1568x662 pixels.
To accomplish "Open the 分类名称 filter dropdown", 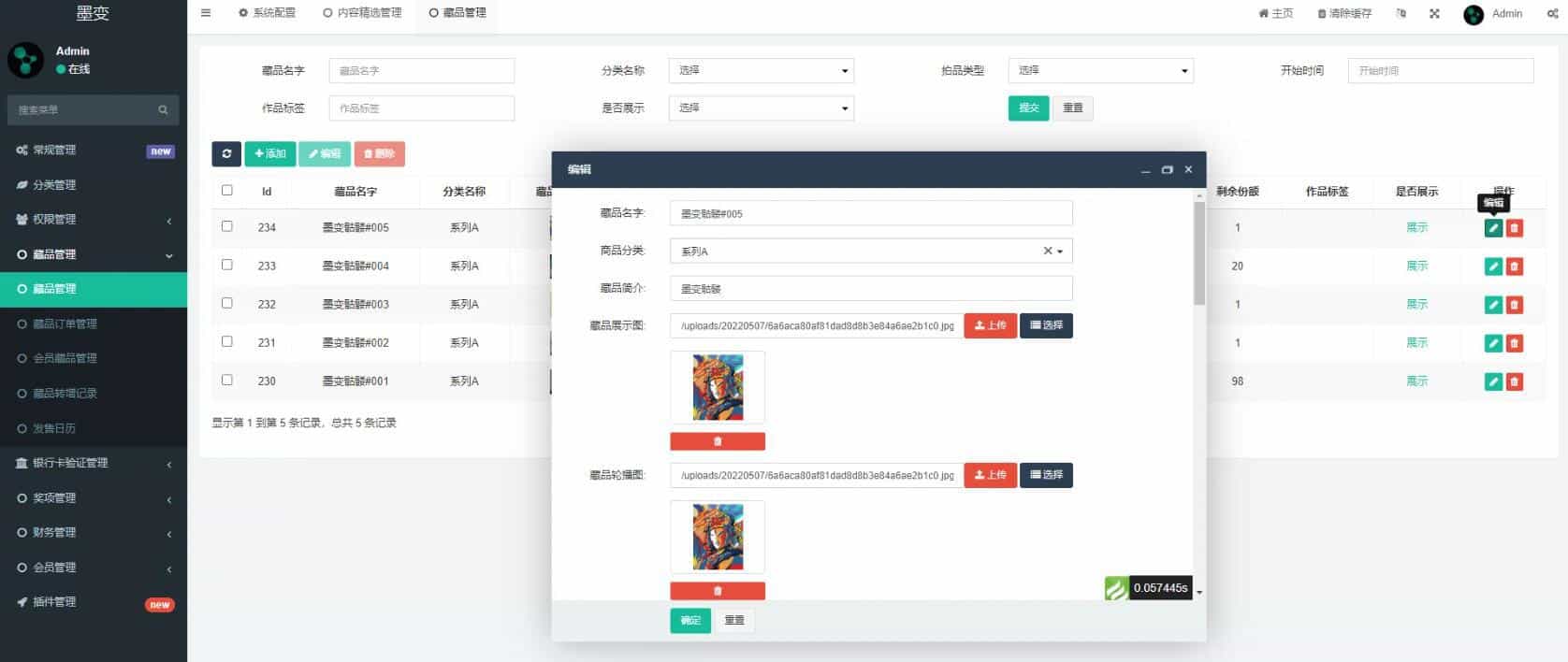I will (761, 71).
